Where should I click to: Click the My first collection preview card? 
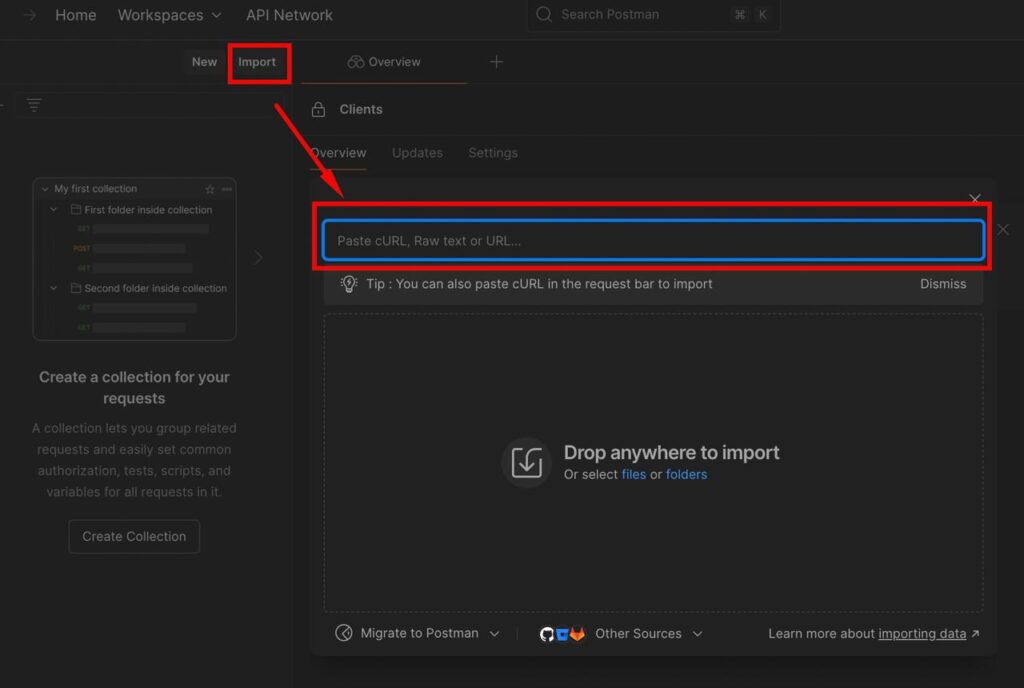coord(135,258)
